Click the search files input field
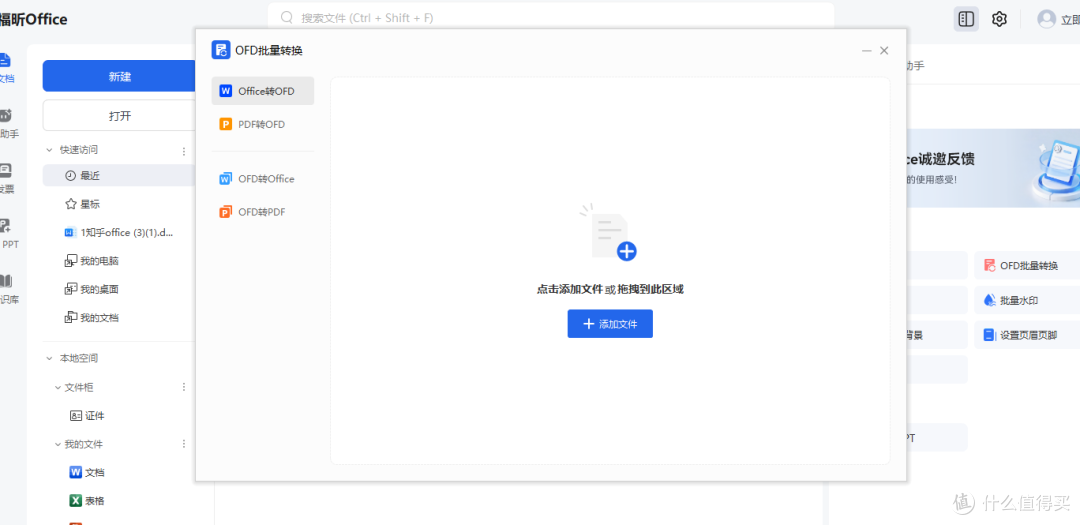The height and width of the screenshot is (525, 1080). tap(551, 18)
